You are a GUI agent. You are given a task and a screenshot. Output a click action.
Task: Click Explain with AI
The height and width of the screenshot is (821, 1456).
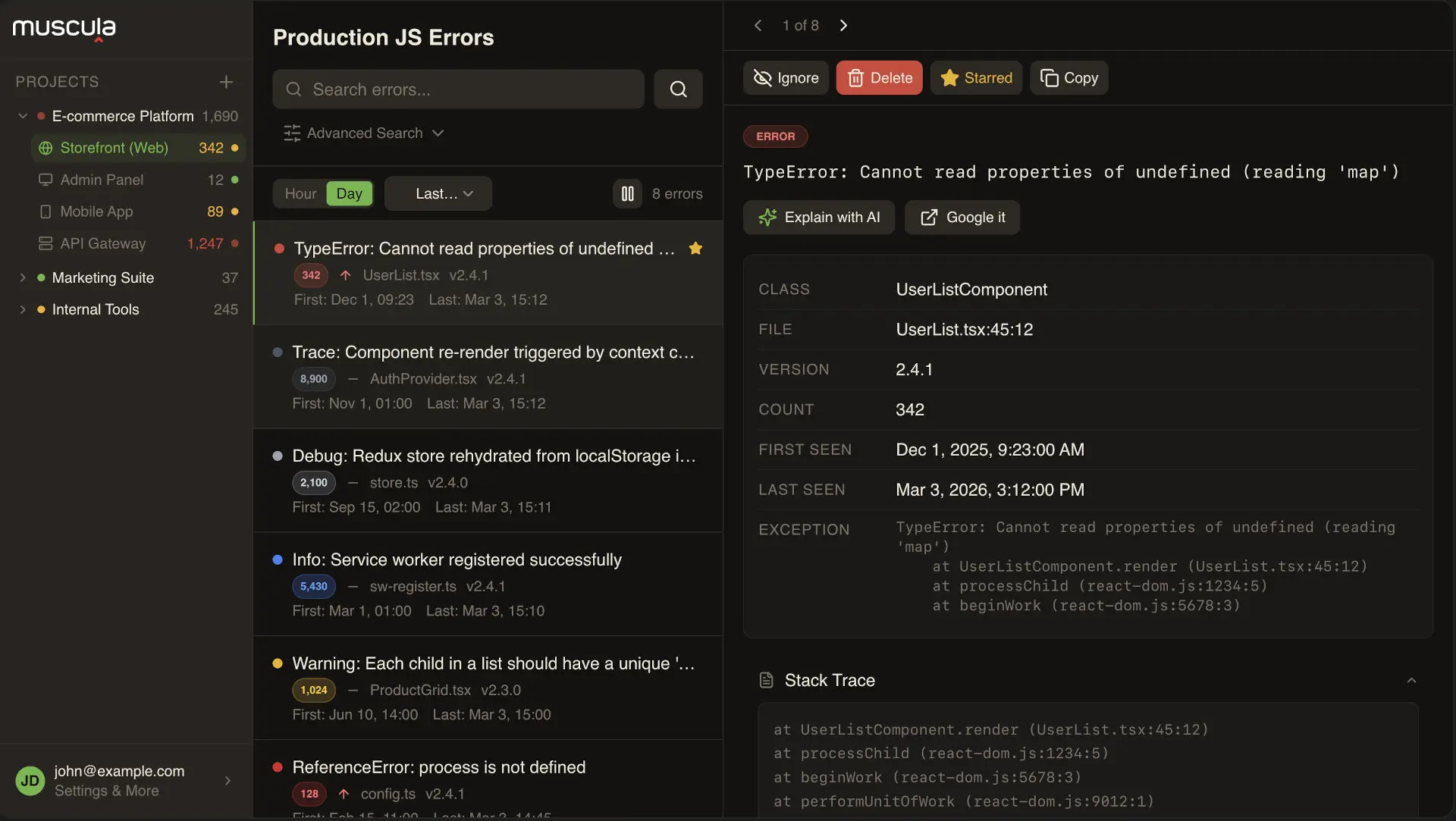[x=818, y=218]
